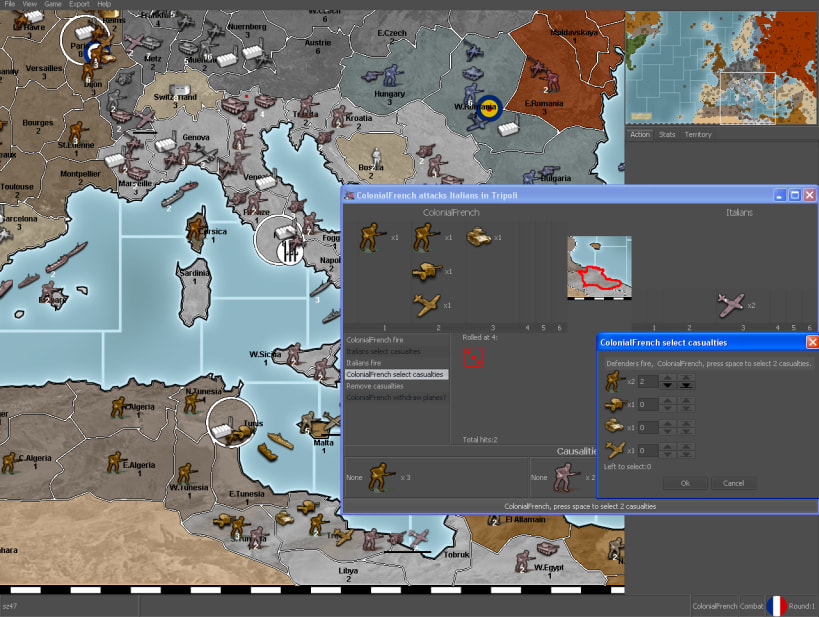The image size is (819, 617).
Task: Click Italian infantry x2 casualties icon
Action: click(567, 477)
